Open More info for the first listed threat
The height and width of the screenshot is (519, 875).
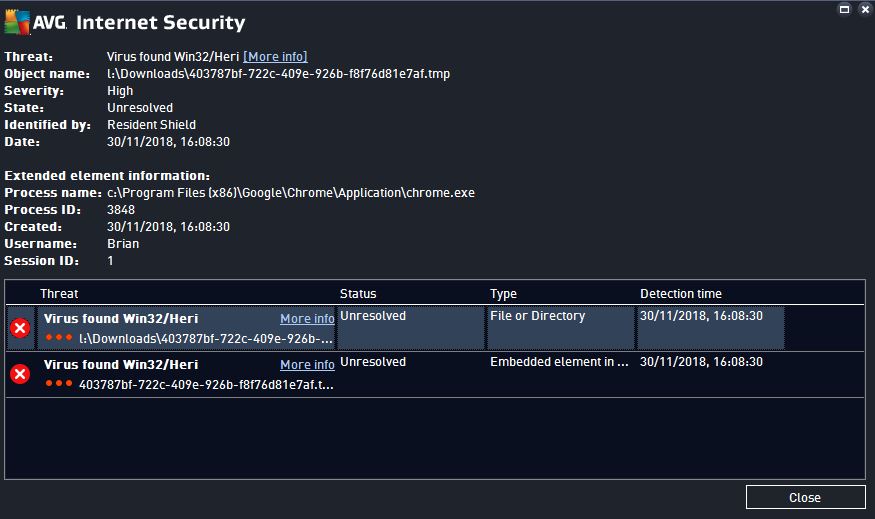click(307, 319)
